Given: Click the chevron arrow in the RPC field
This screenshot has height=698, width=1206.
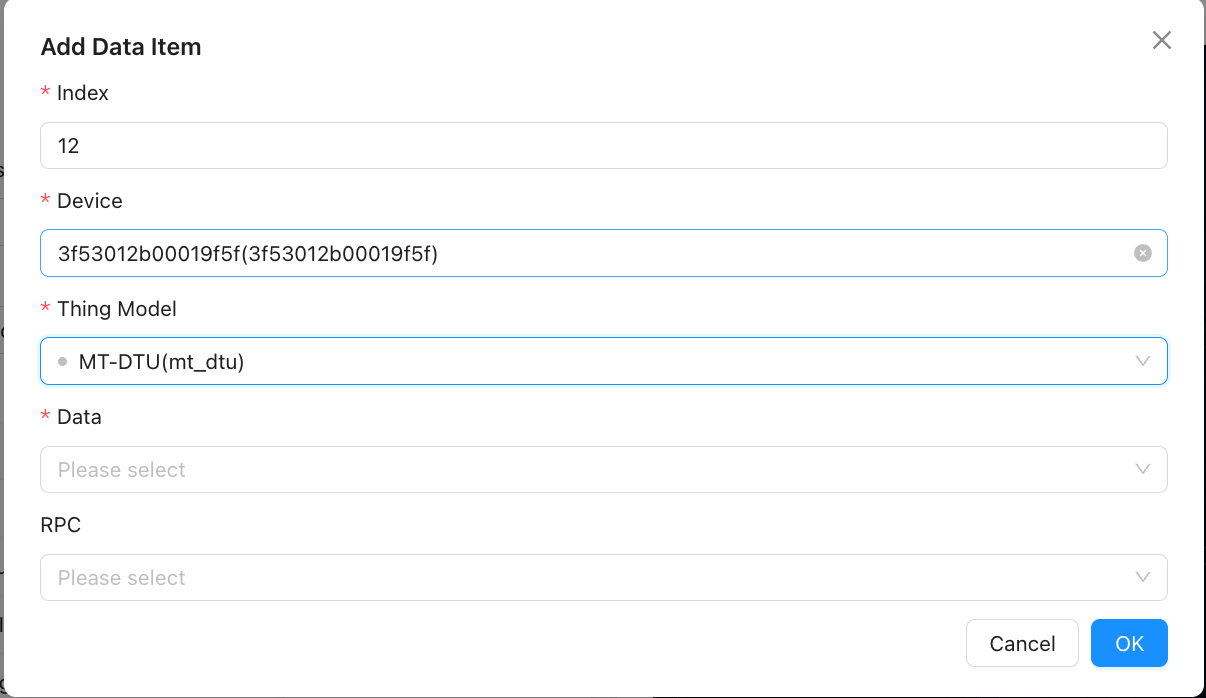Looking at the screenshot, I should point(1143,577).
